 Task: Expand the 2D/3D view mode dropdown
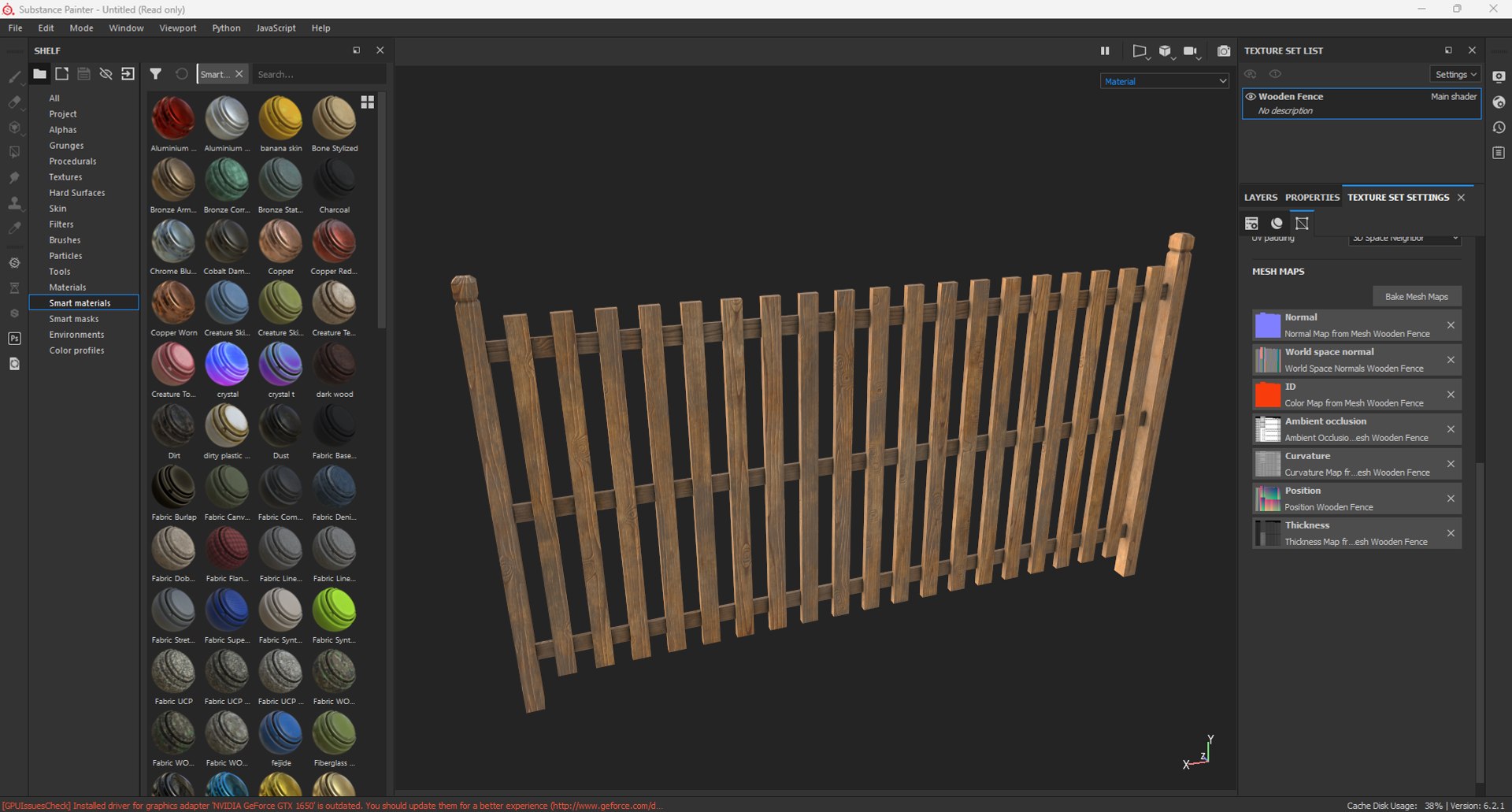pyautogui.click(x=1141, y=52)
